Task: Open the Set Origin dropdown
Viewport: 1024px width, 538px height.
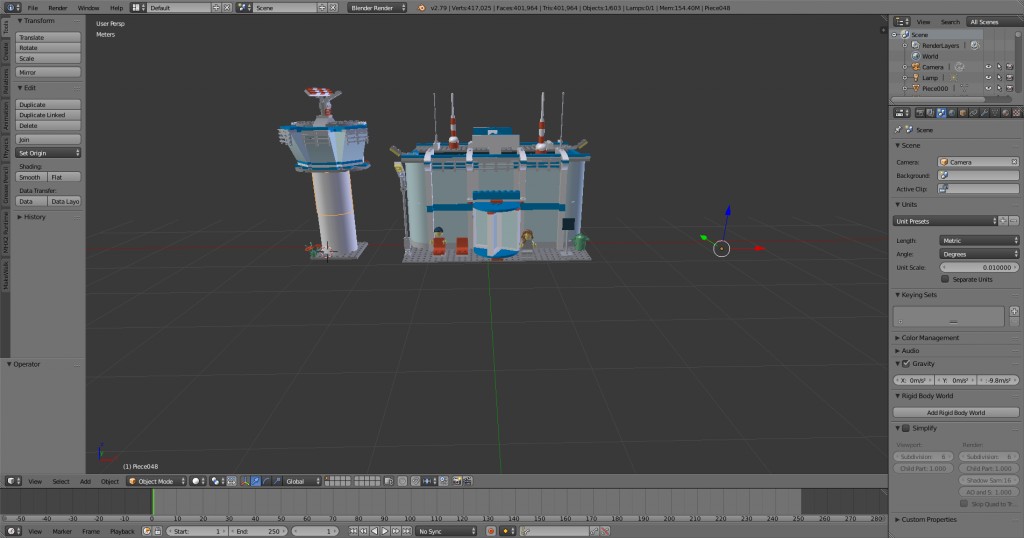Action: [x=48, y=153]
